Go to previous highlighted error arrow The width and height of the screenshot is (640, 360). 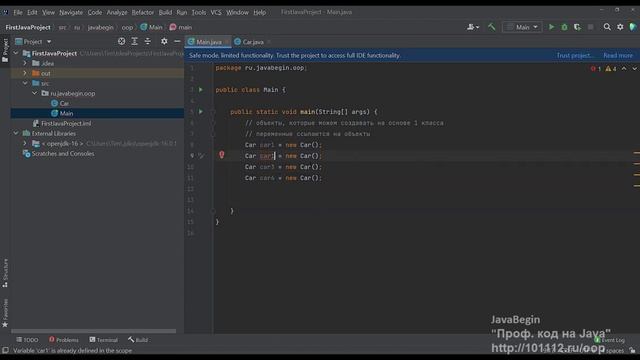624,69
